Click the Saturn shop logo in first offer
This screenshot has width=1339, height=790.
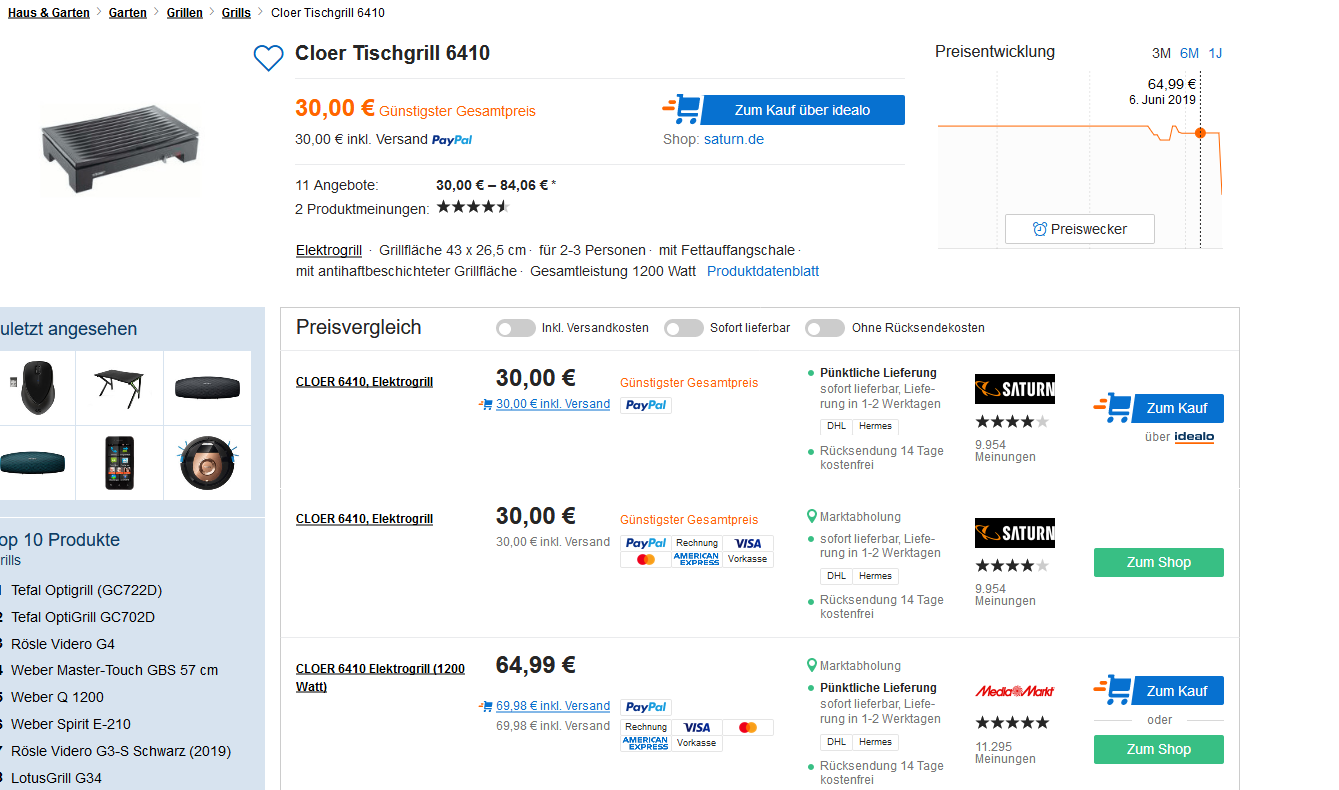click(1014, 389)
